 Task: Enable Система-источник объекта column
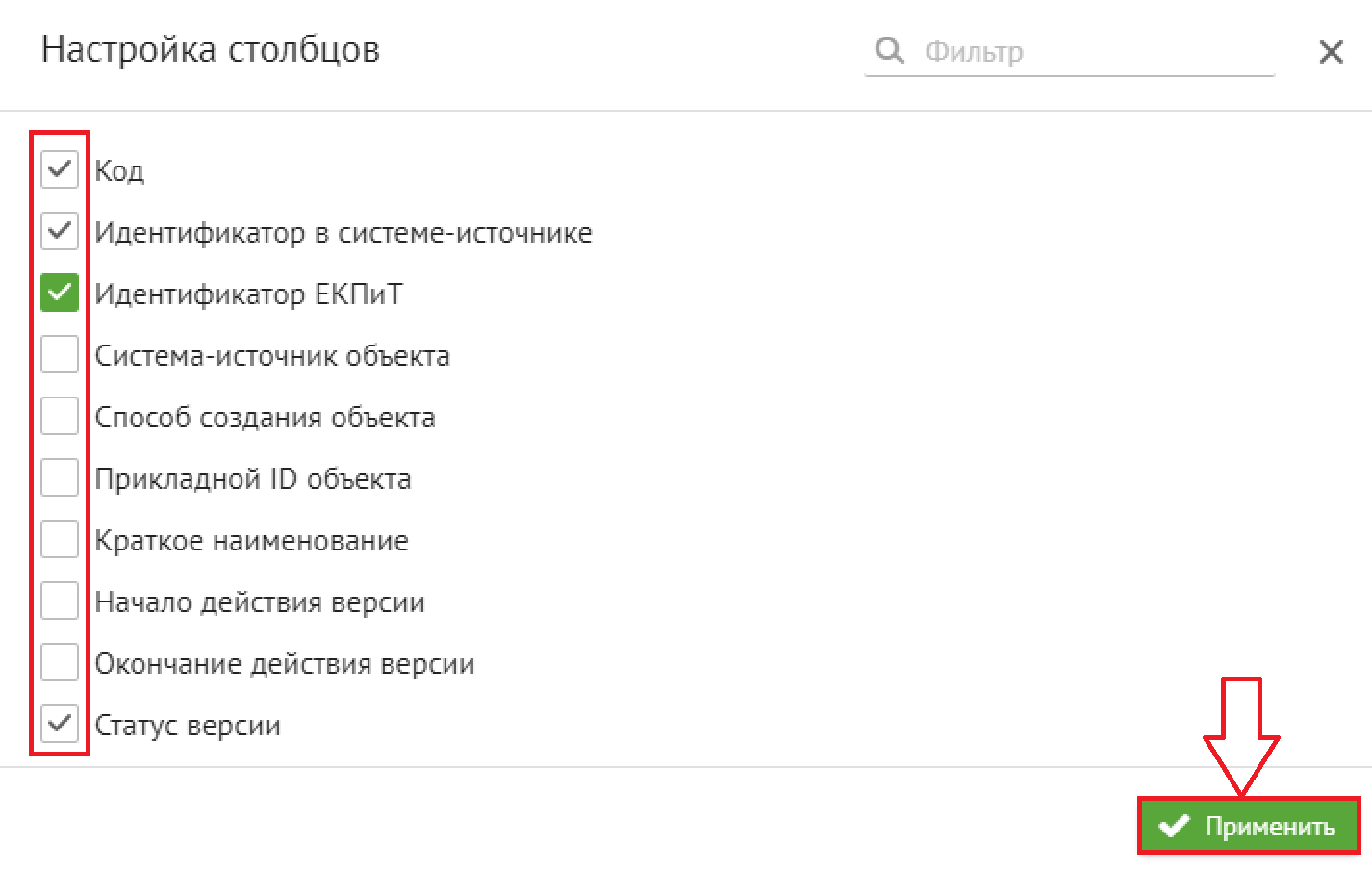[60, 355]
